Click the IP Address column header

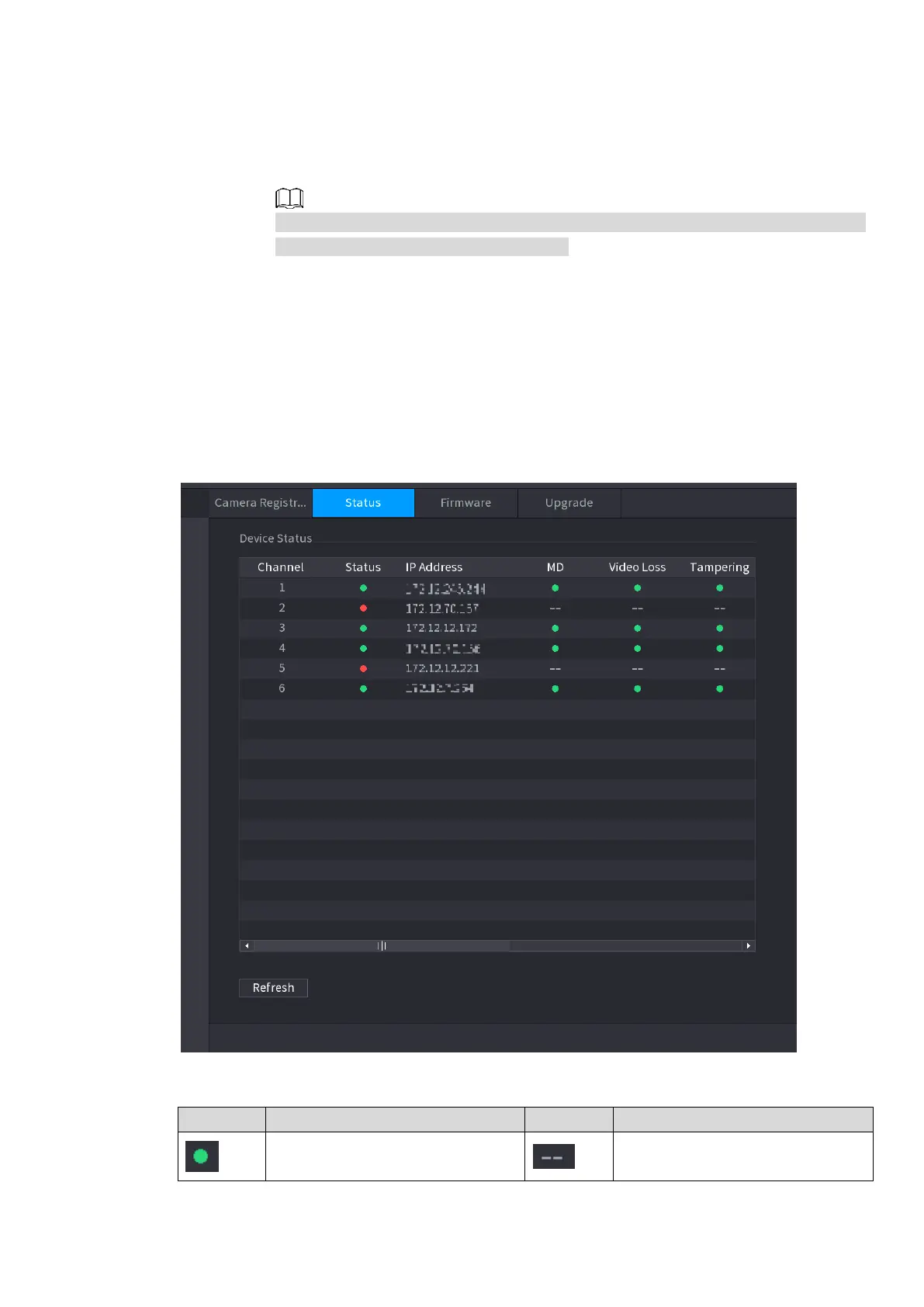[434, 567]
